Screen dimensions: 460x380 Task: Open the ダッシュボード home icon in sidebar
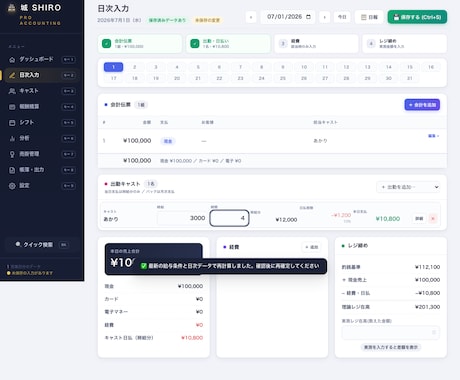(12, 60)
